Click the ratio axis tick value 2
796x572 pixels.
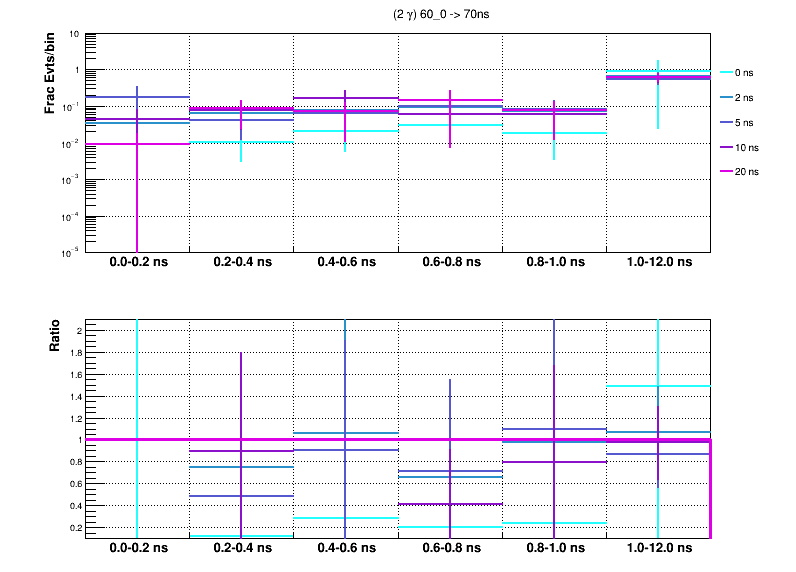tap(76, 331)
